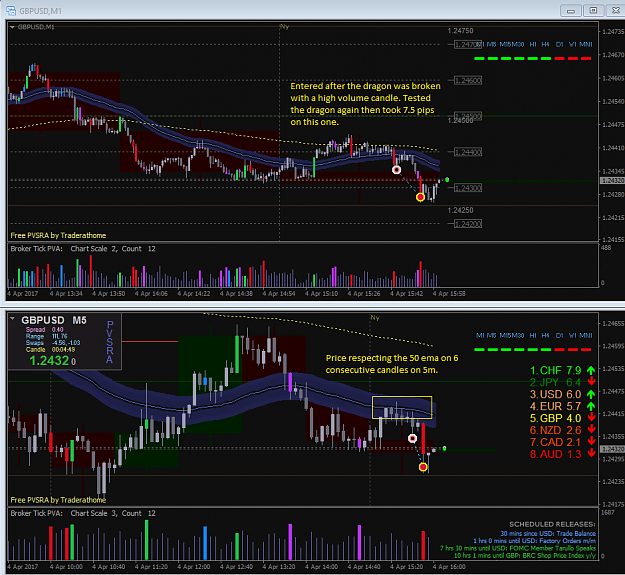625x575 pixels.
Task: Click the red down arrow beside AUD 1.3
Action: coord(591,453)
